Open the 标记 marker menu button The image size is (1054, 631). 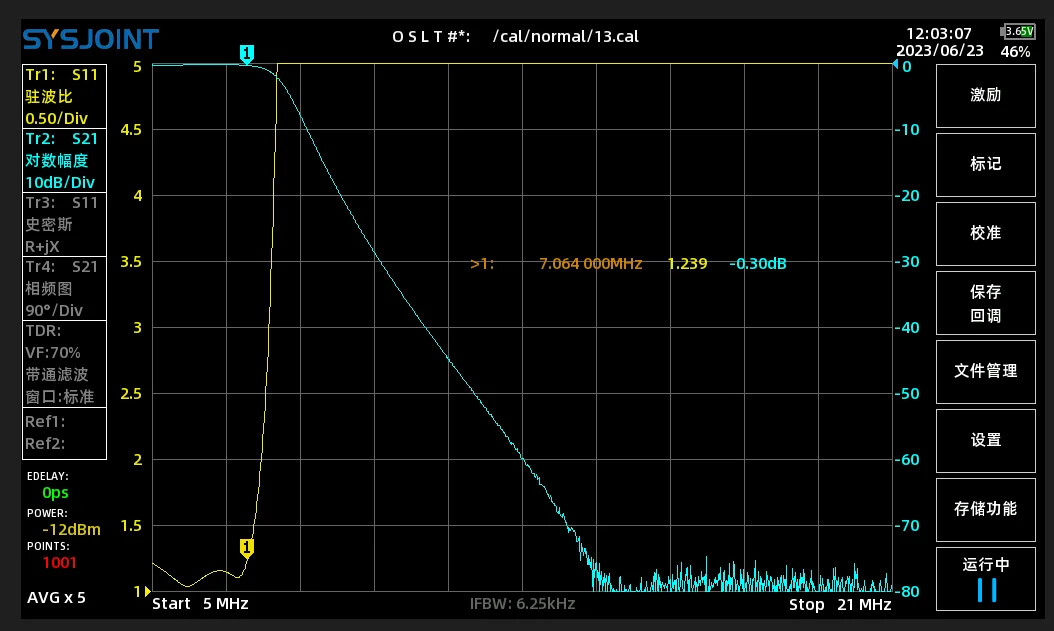[985, 165]
